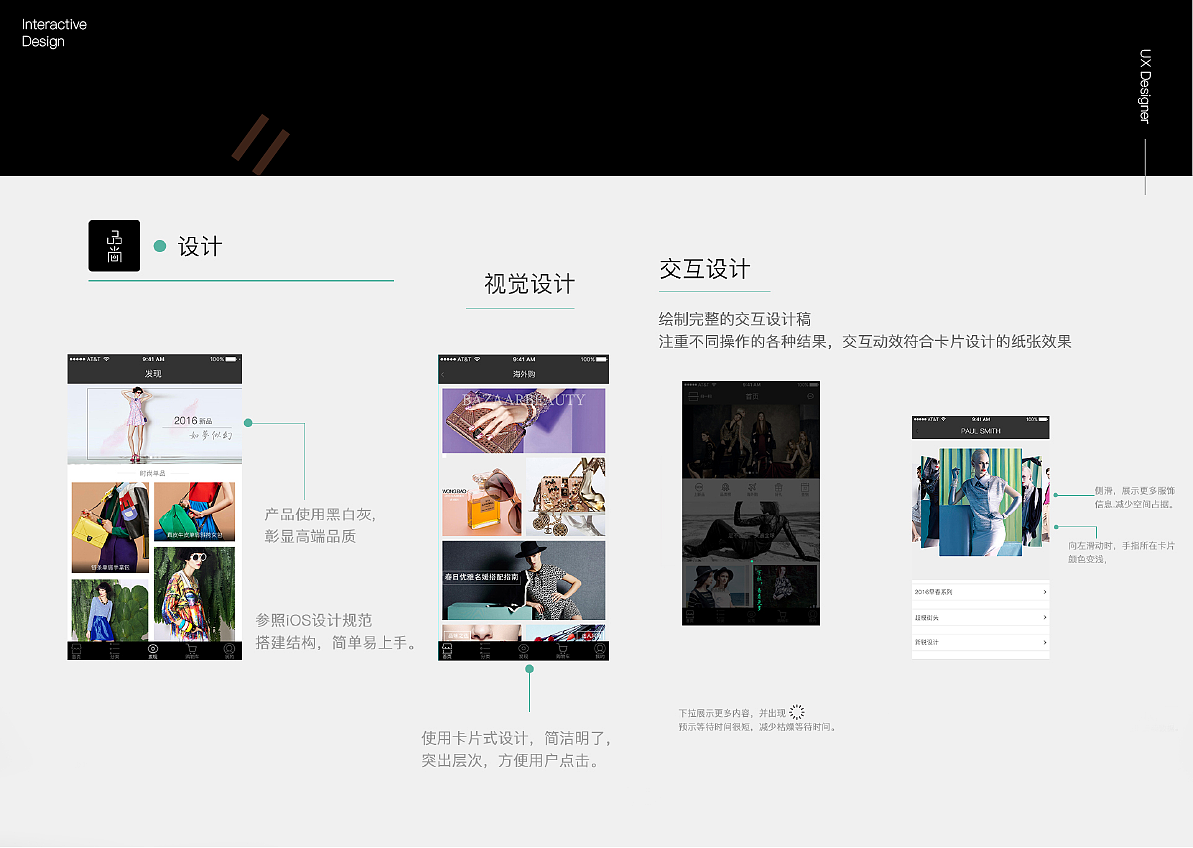This screenshot has width=1193, height=848.
Task: Tap home tab icon in 海外购 screen
Action: [x=447, y=650]
